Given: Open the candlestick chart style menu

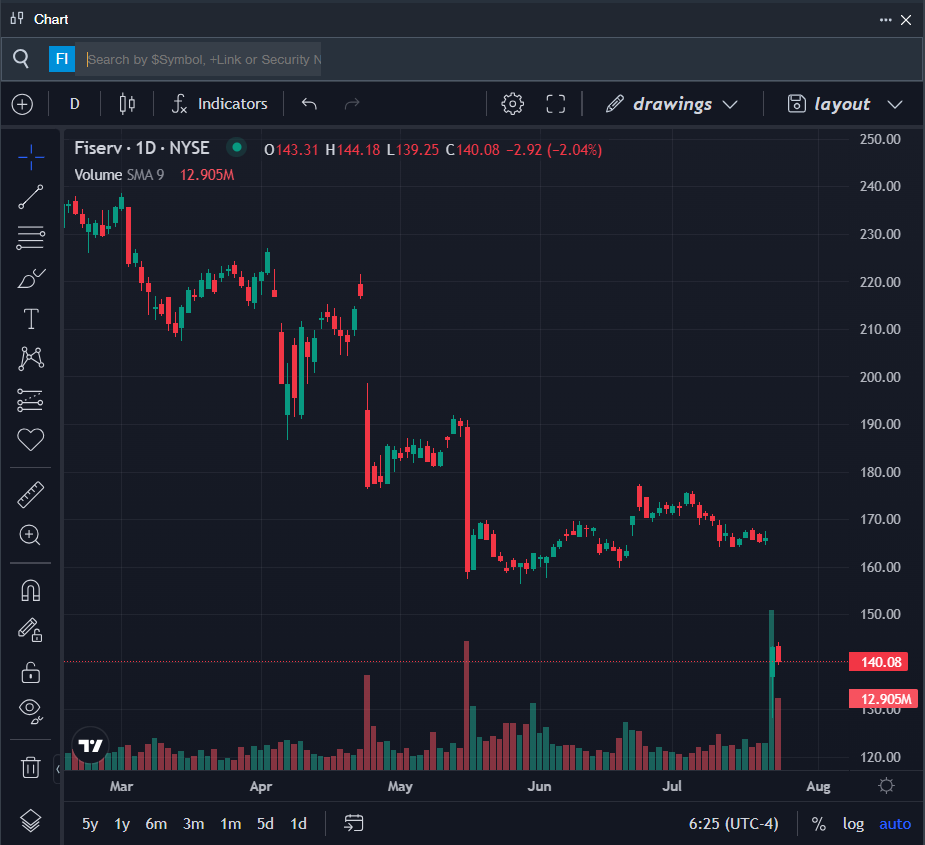Looking at the screenshot, I should point(127,104).
